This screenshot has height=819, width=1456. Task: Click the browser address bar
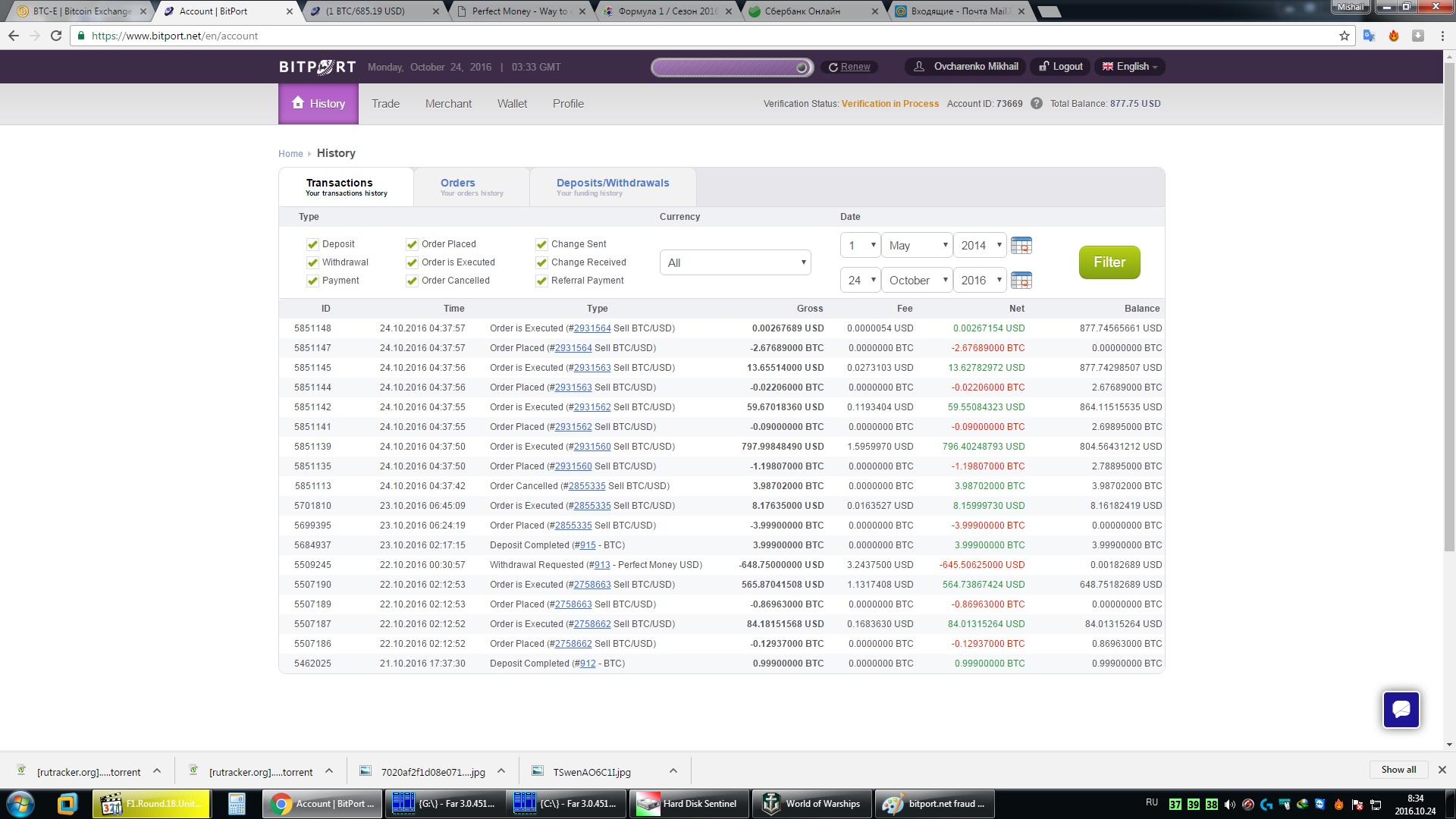click(713, 36)
